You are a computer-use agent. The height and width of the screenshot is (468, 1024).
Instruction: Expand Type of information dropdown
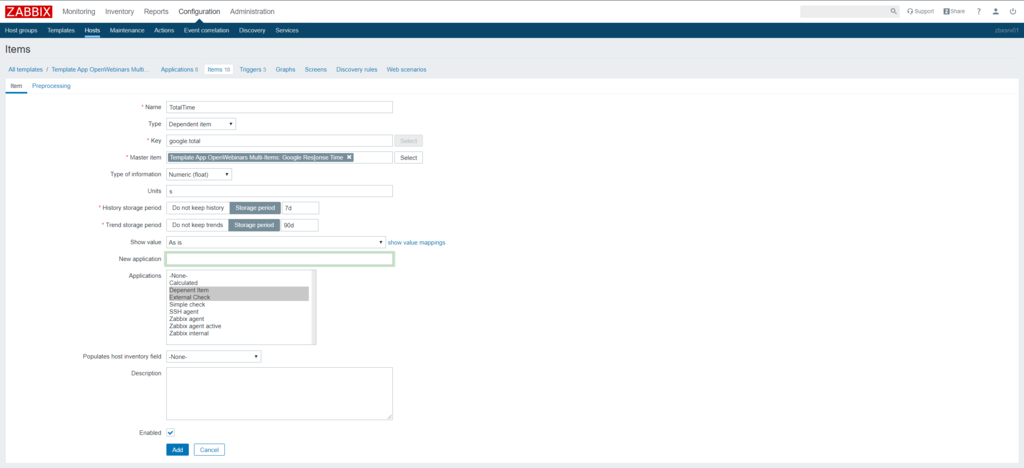[199, 174]
